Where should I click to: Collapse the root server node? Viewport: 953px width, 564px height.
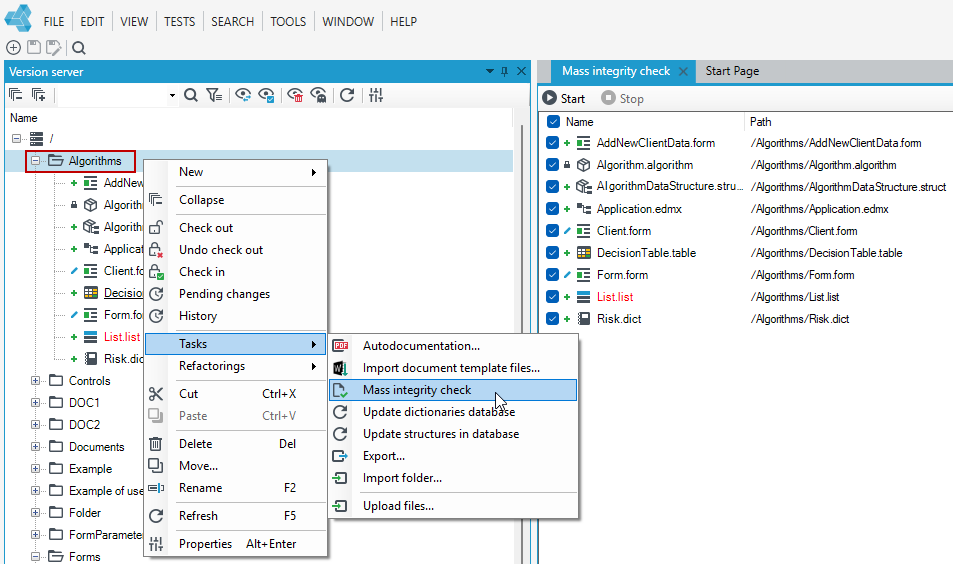[x=16, y=139]
